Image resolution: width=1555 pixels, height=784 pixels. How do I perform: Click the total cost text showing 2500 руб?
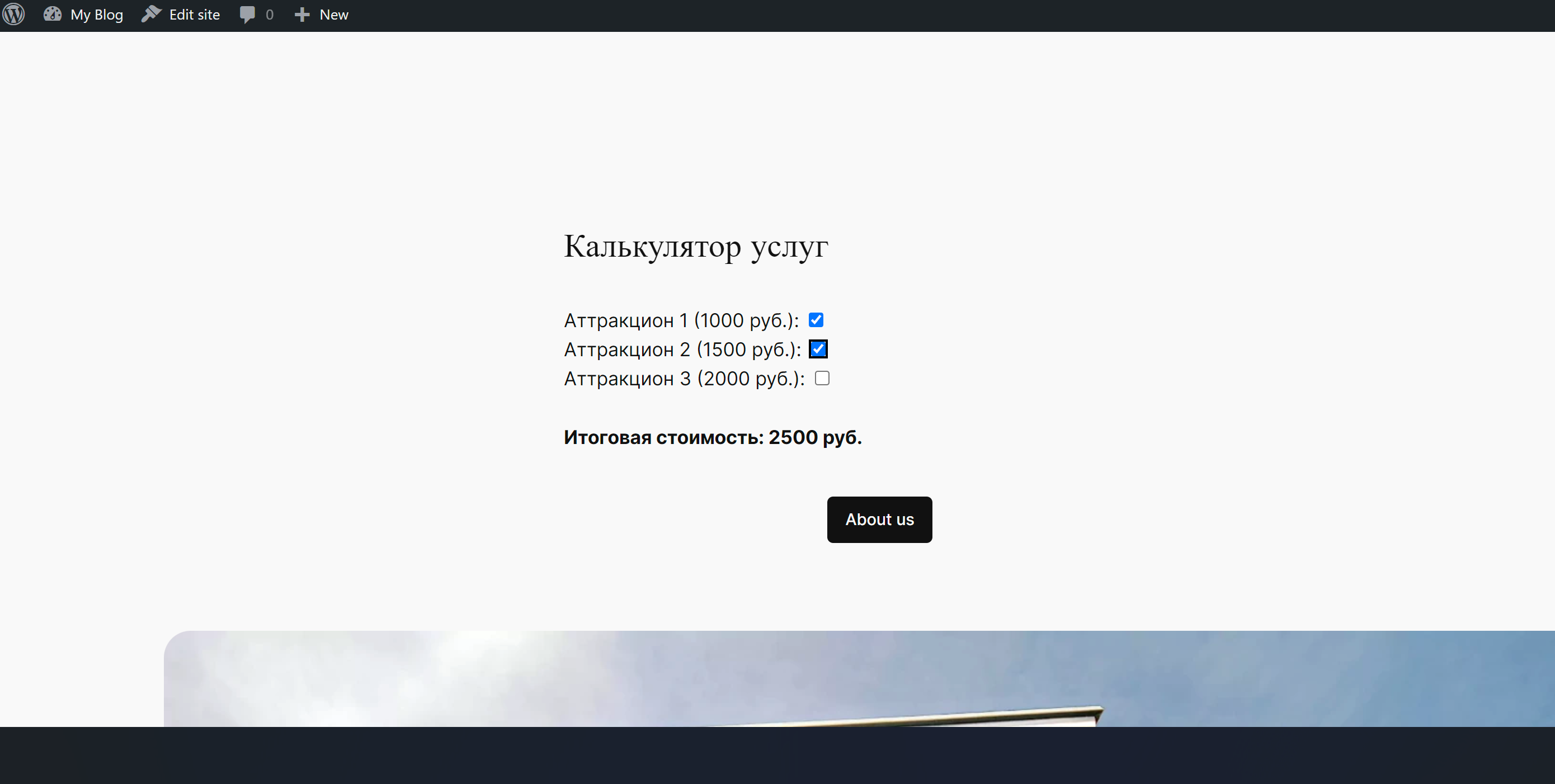point(713,437)
